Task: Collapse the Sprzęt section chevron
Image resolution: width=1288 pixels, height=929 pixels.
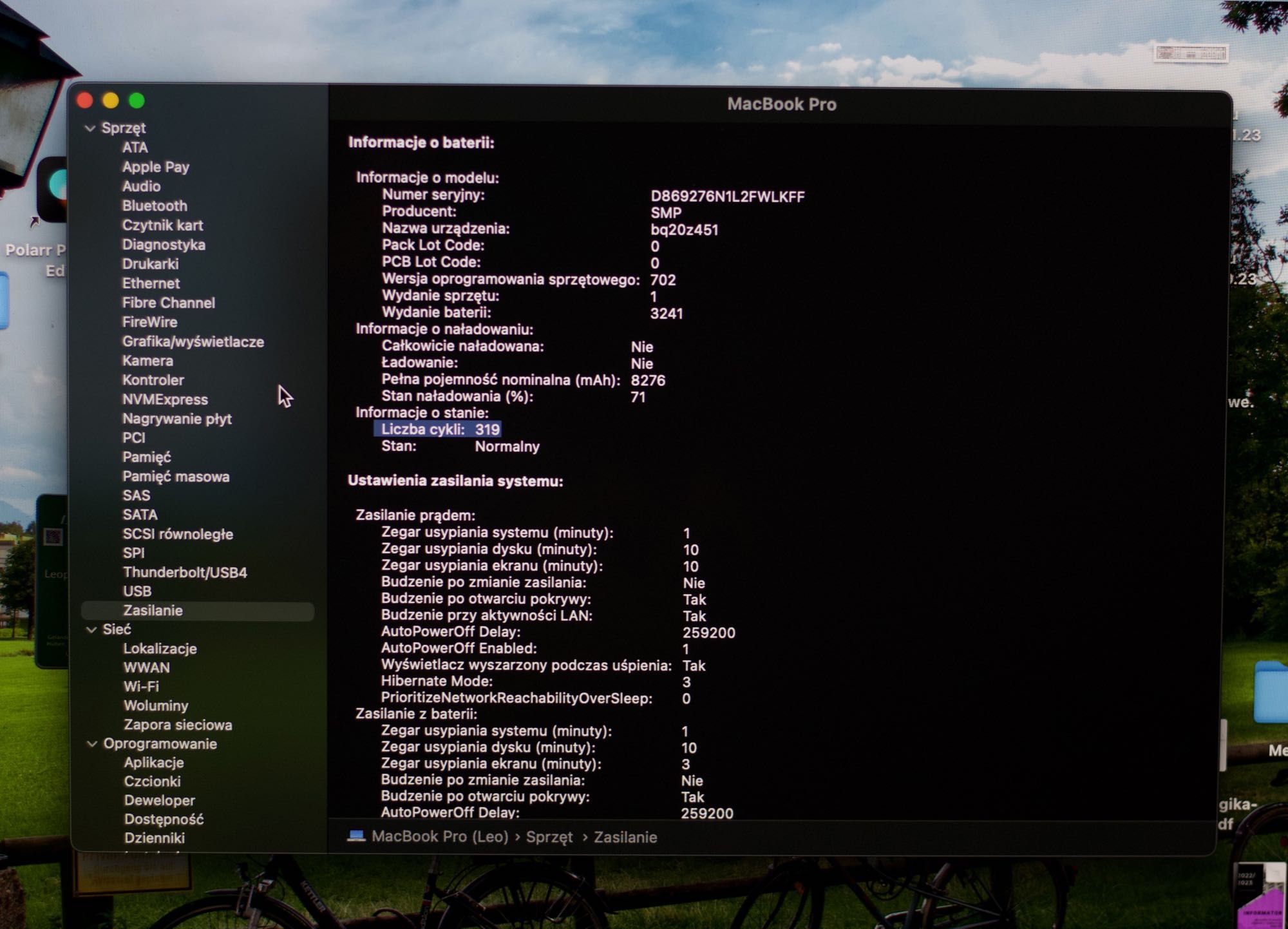Action: tap(90, 128)
